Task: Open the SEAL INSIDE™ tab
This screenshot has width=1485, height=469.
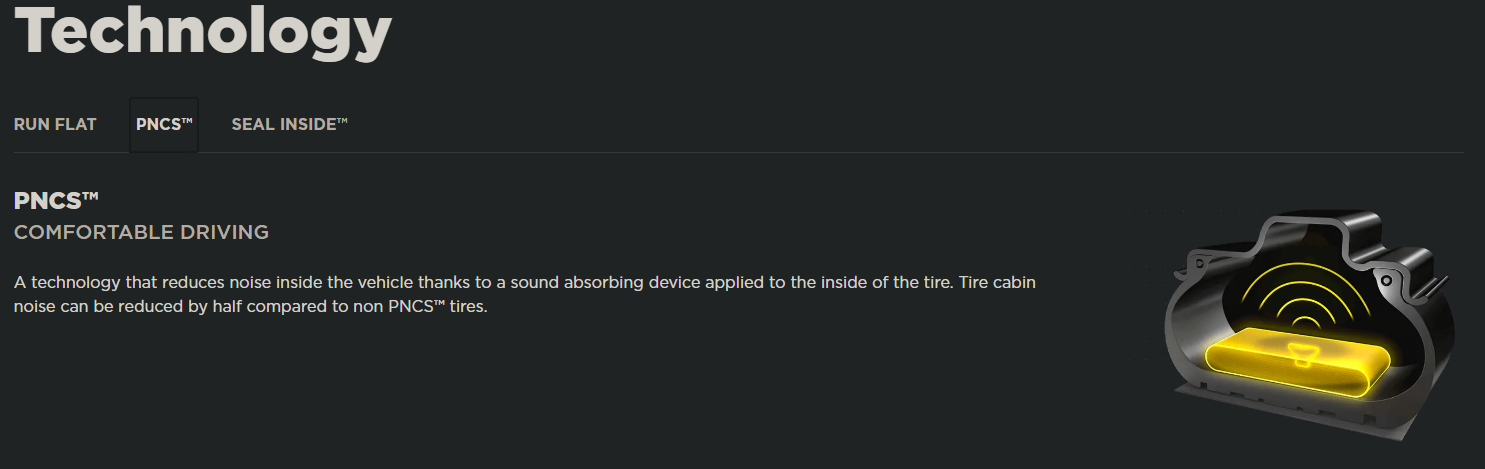Action: 289,125
